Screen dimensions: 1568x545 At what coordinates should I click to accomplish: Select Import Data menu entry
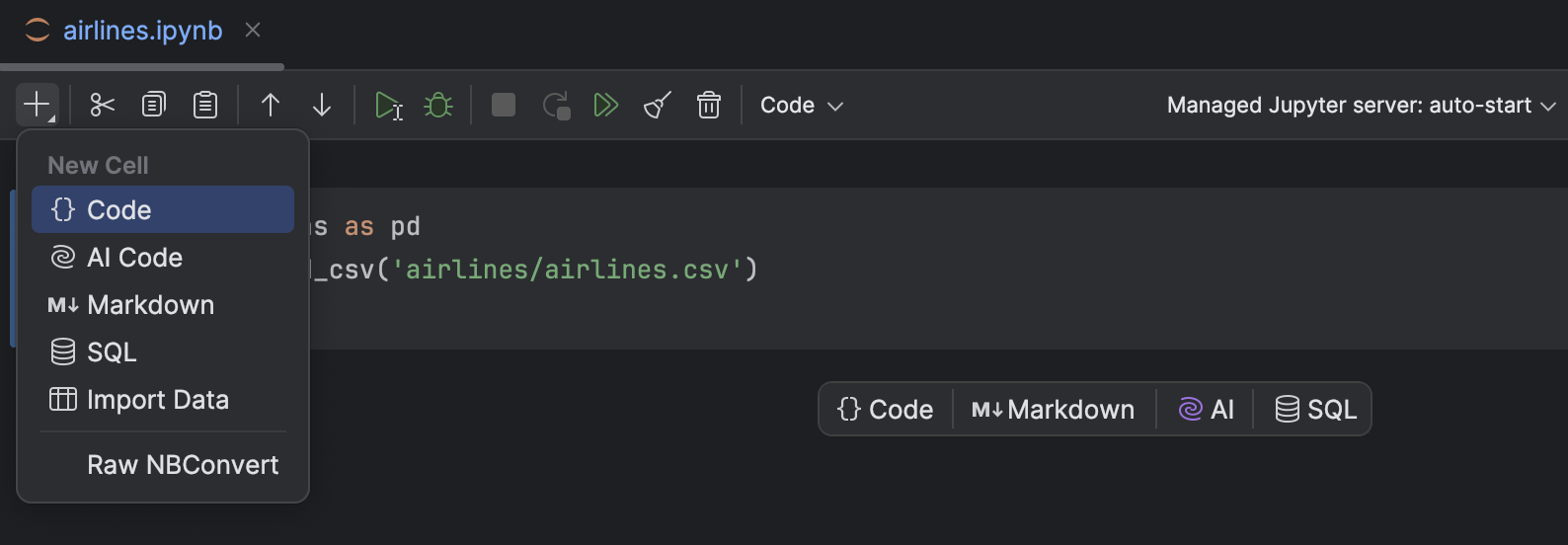click(157, 400)
